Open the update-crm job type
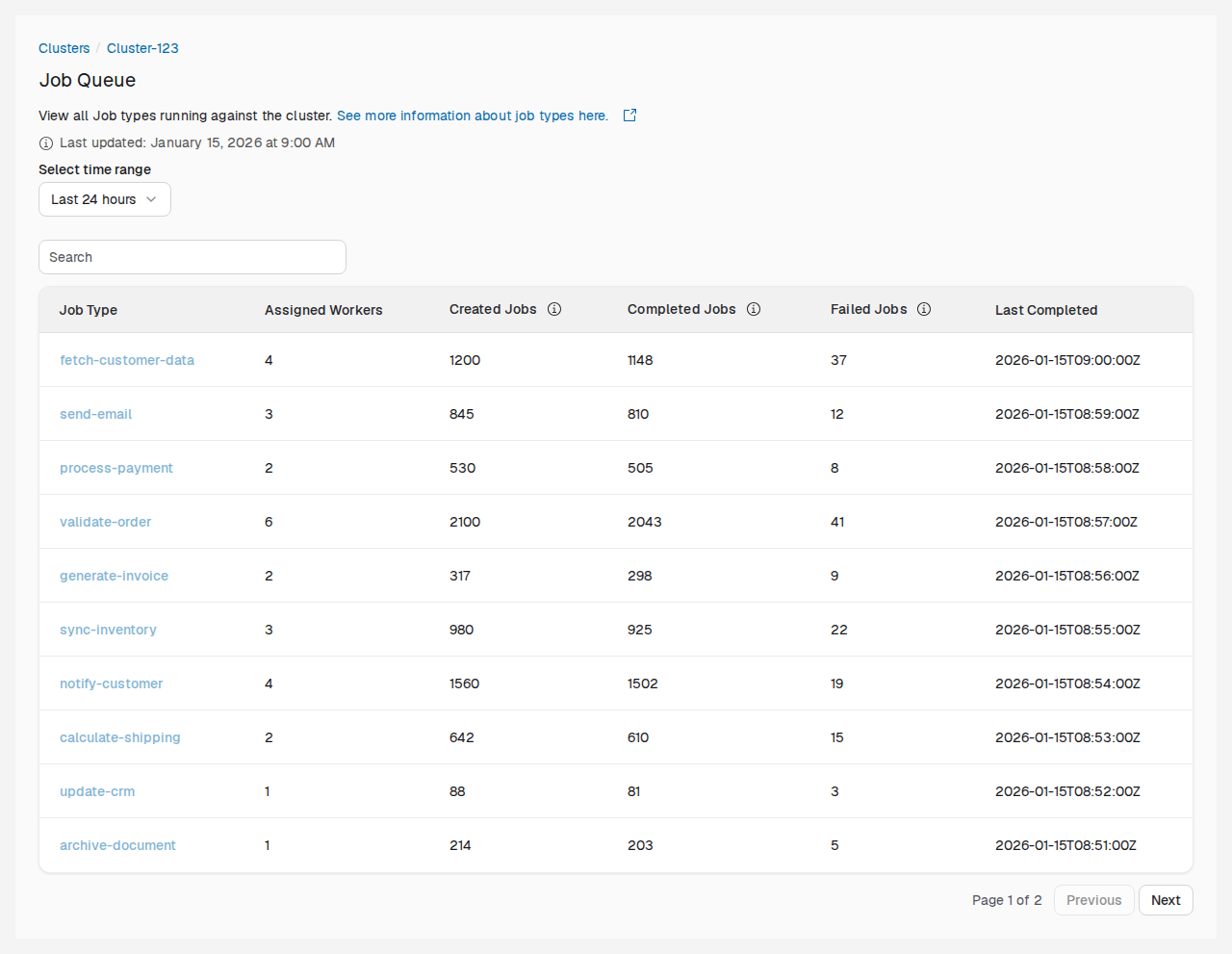 tap(97, 791)
